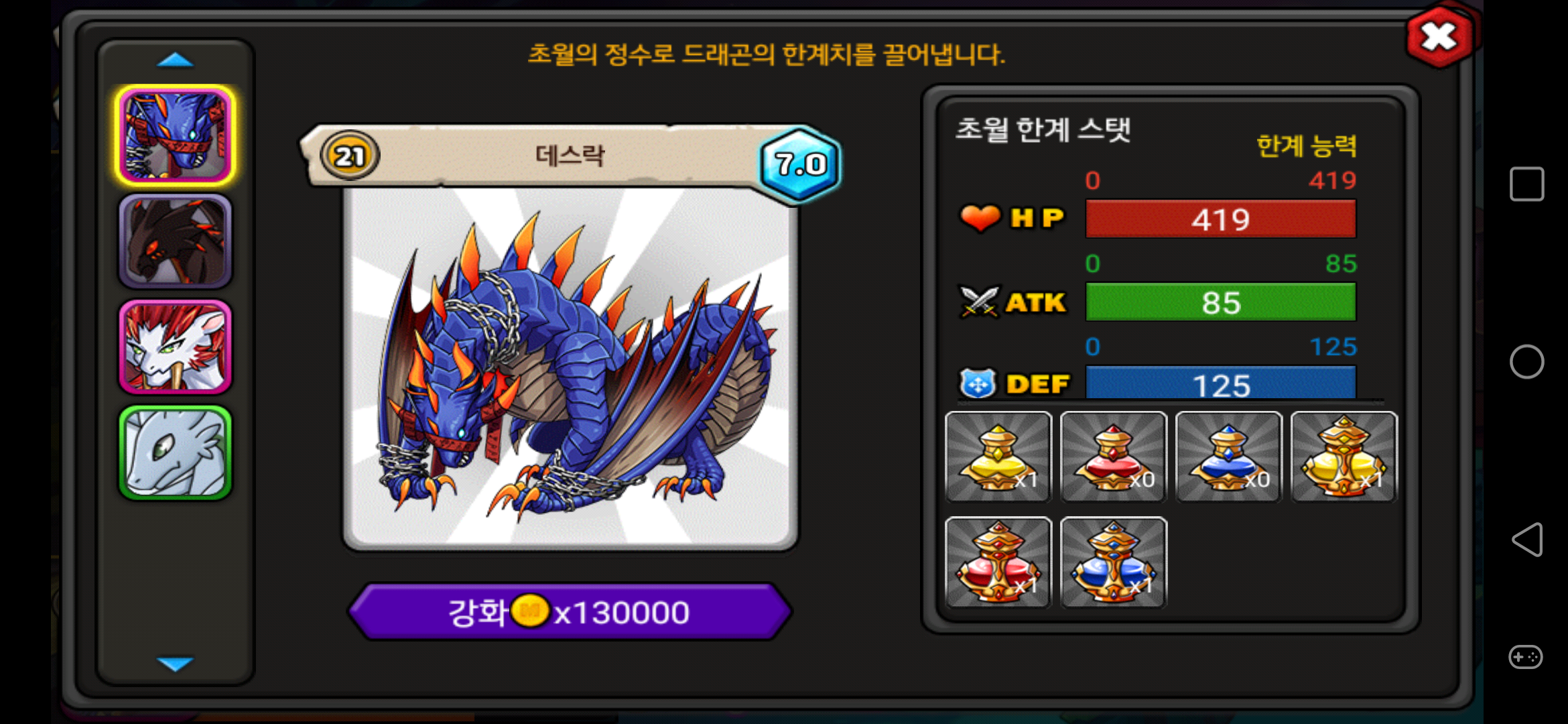
Task: Tap the Android back triangle button
Action: click(1527, 540)
